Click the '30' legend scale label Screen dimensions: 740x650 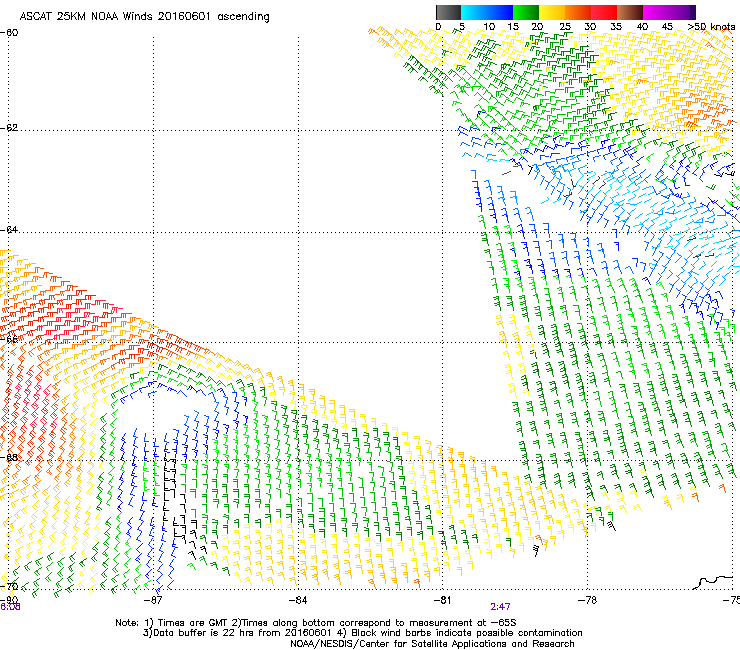tap(590, 27)
